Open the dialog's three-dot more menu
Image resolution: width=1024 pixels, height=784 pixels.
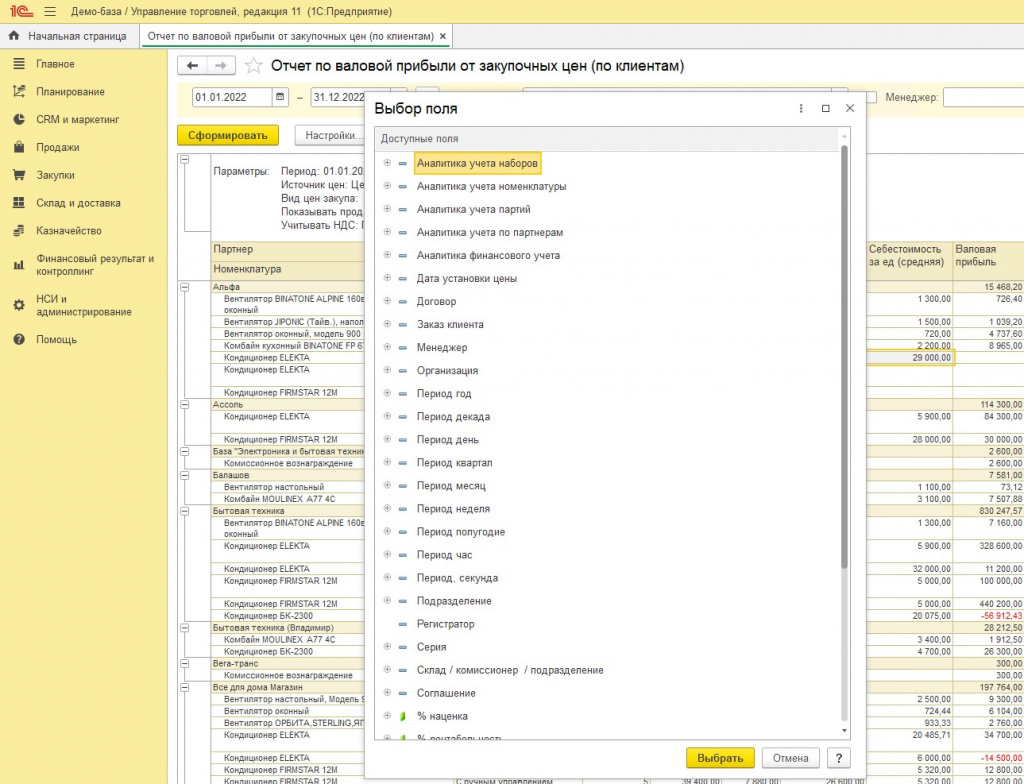801,108
